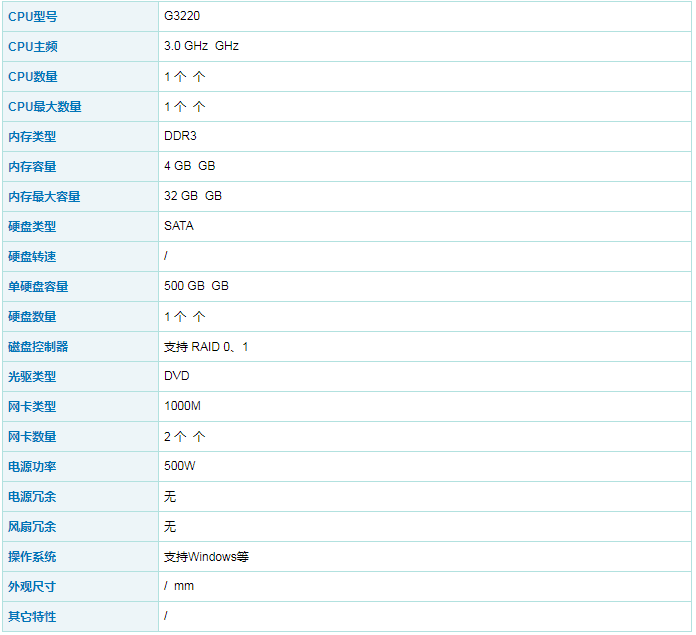Select the DDR3 memory type value

point(180,136)
